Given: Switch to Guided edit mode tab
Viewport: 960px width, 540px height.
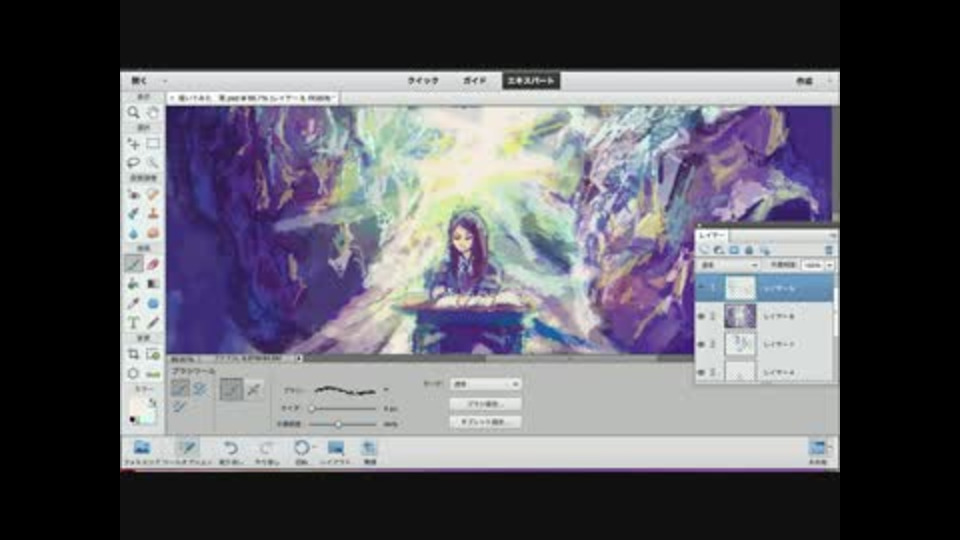Looking at the screenshot, I should 474,81.
